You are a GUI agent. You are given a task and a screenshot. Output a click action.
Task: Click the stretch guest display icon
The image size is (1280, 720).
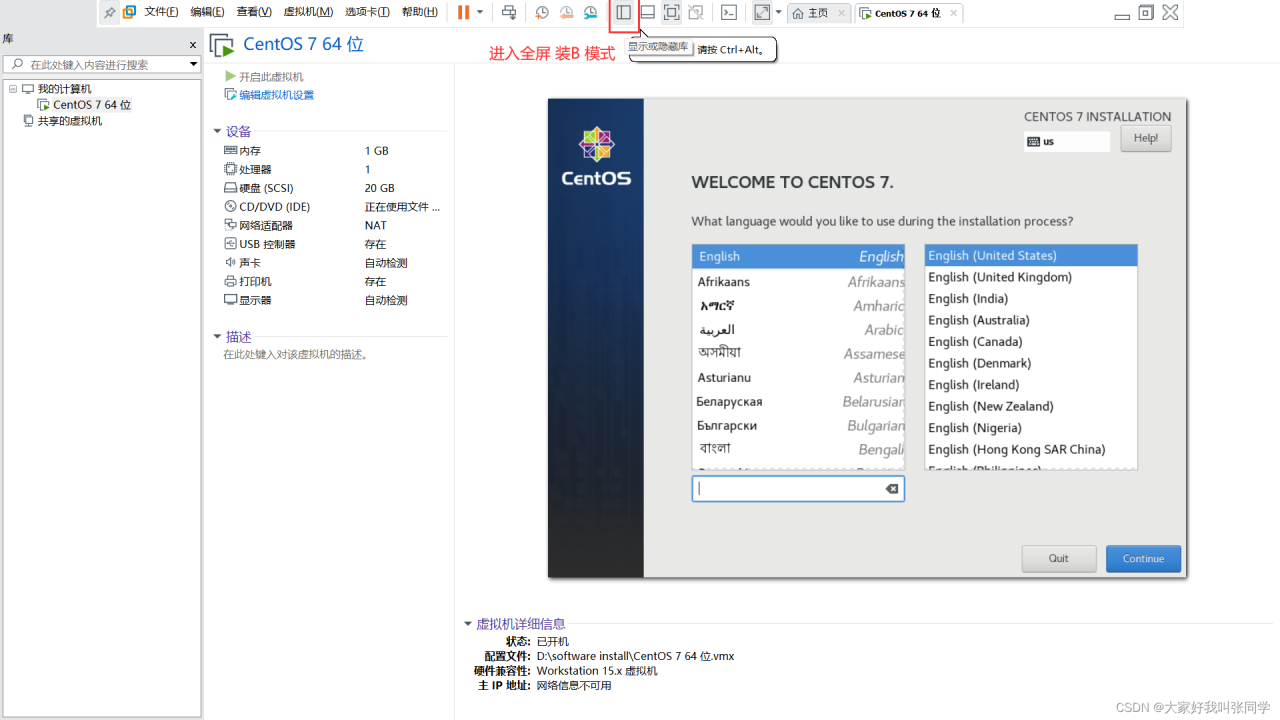click(x=762, y=12)
